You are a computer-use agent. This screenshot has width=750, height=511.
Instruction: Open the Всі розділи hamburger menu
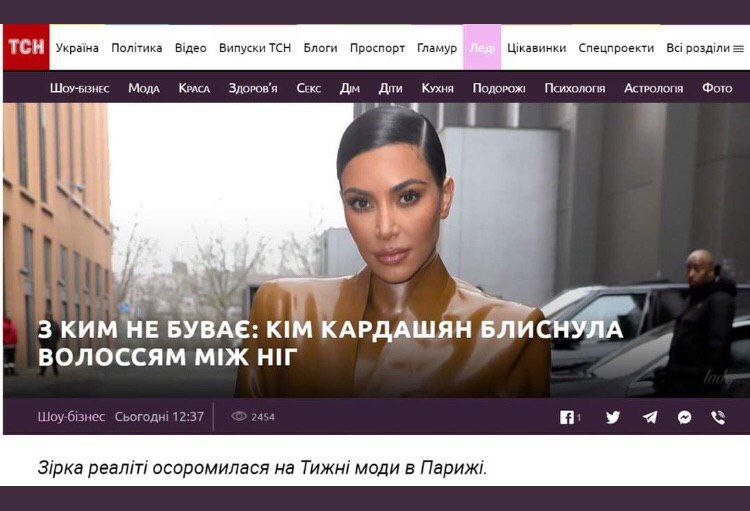tap(739, 48)
